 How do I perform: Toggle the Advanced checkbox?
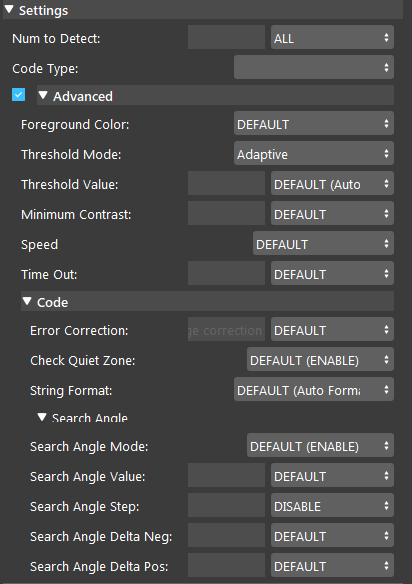tap(19, 95)
